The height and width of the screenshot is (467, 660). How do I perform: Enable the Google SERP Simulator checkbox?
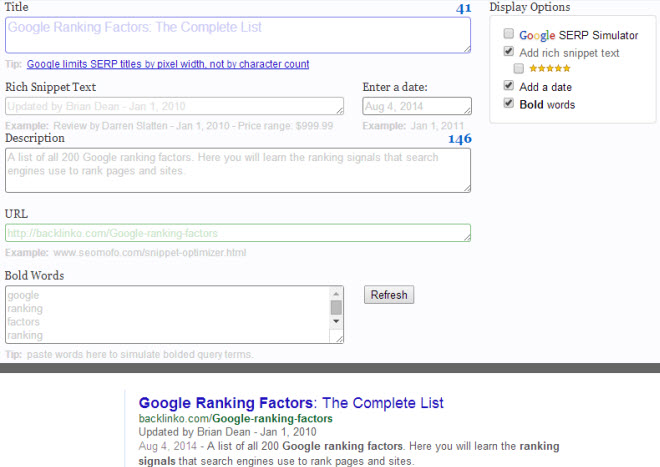(508, 34)
